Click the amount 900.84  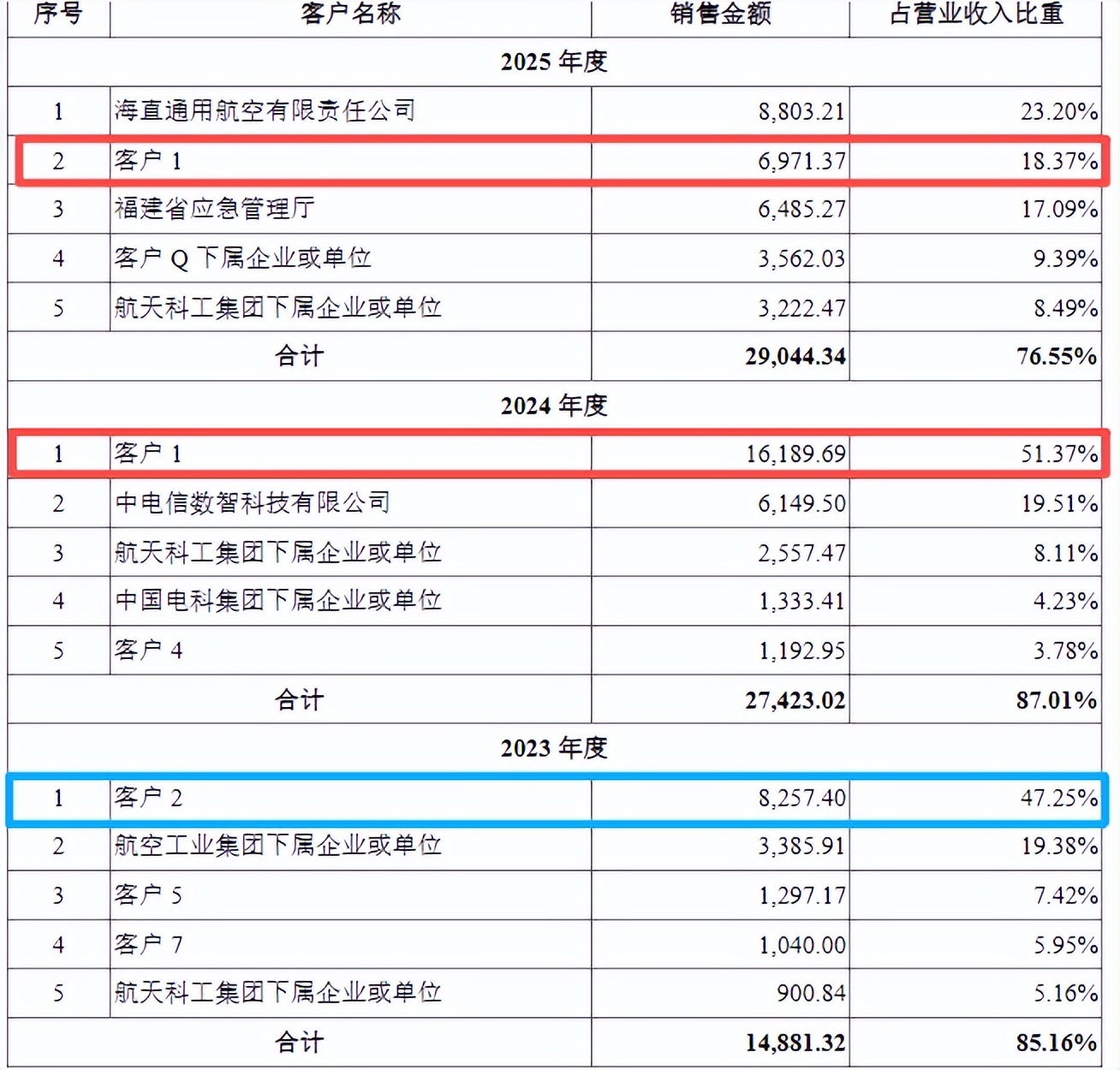tap(811, 993)
